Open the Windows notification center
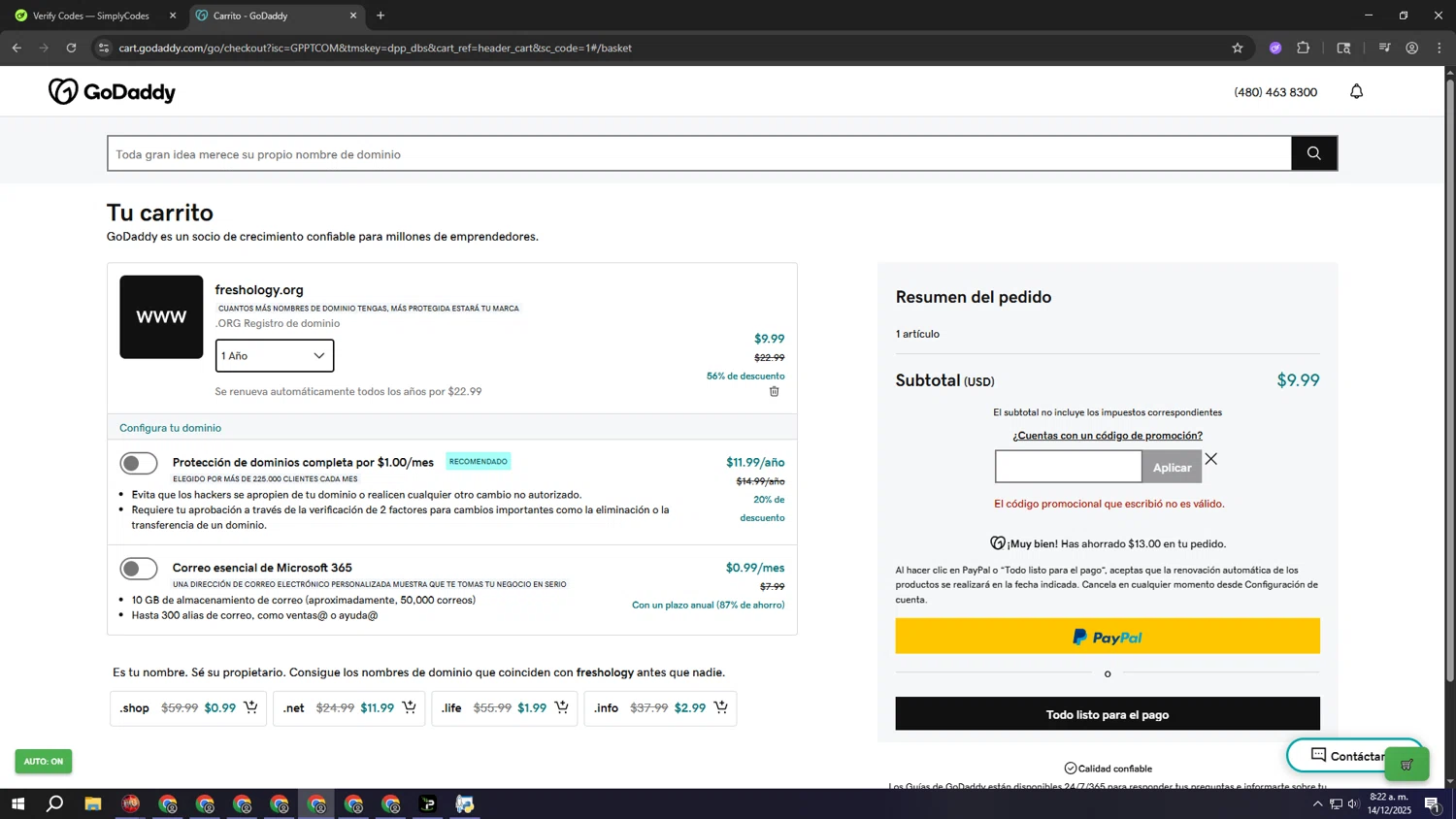This screenshot has height=819, width=1456. [x=1432, y=803]
